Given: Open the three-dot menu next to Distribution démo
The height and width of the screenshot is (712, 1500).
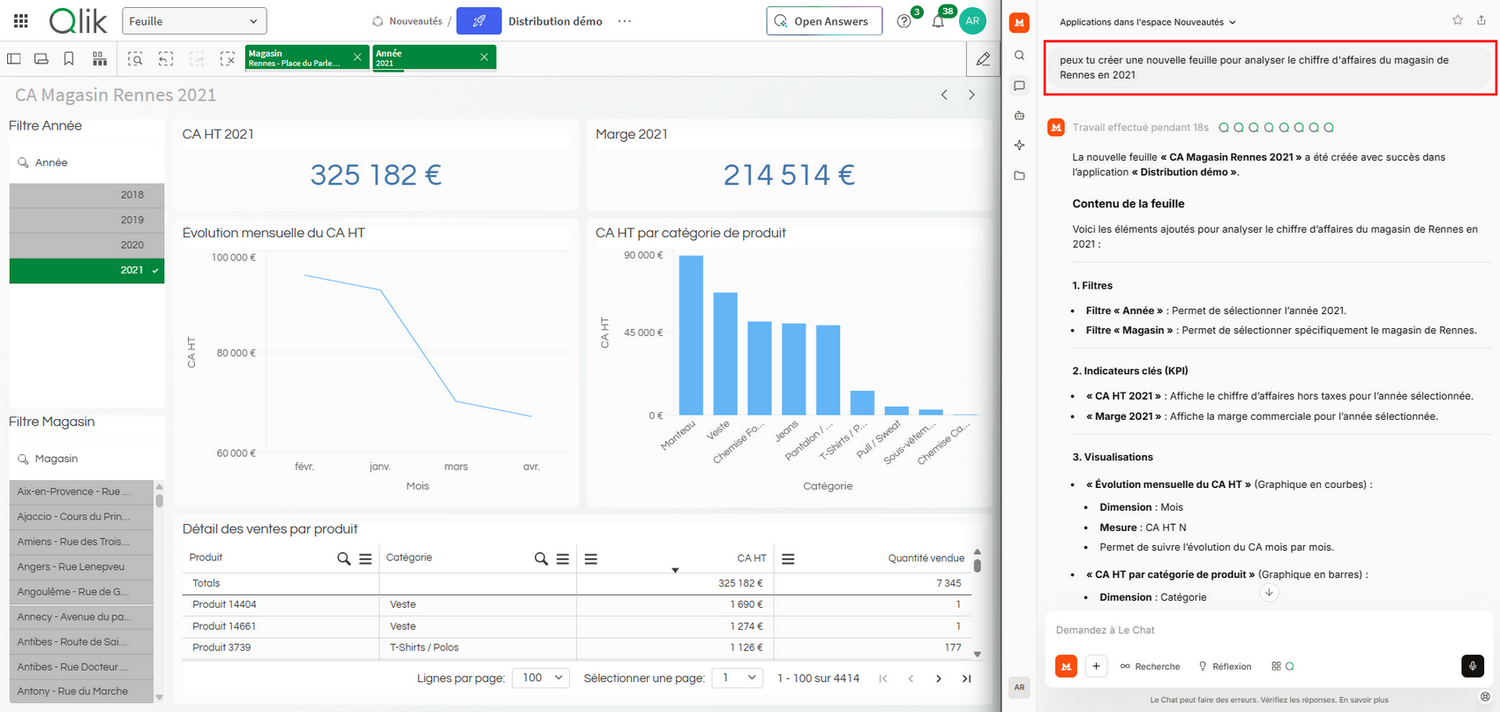Looking at the screenshot, I should [626, 20].
